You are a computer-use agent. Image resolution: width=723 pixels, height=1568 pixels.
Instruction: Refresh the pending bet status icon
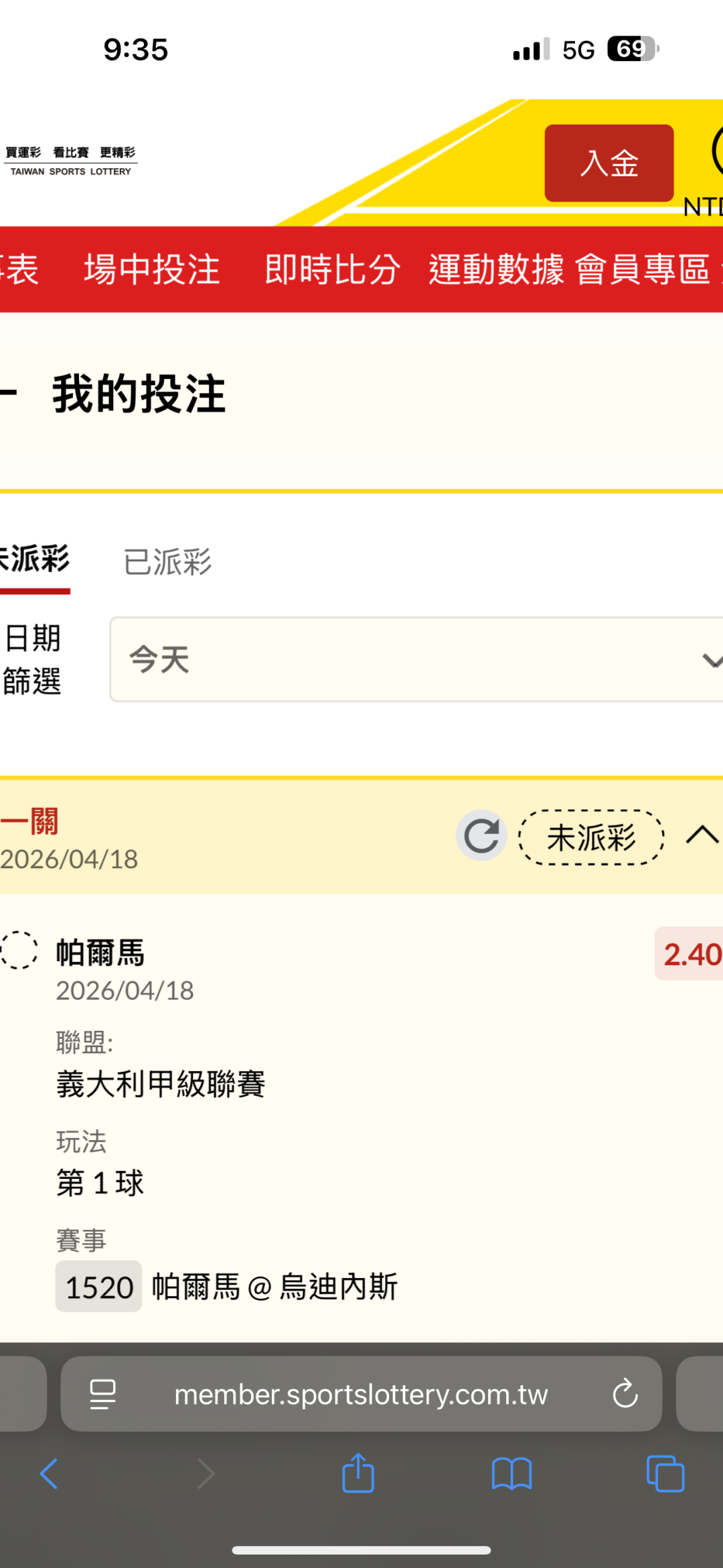(x=481, y=835)
